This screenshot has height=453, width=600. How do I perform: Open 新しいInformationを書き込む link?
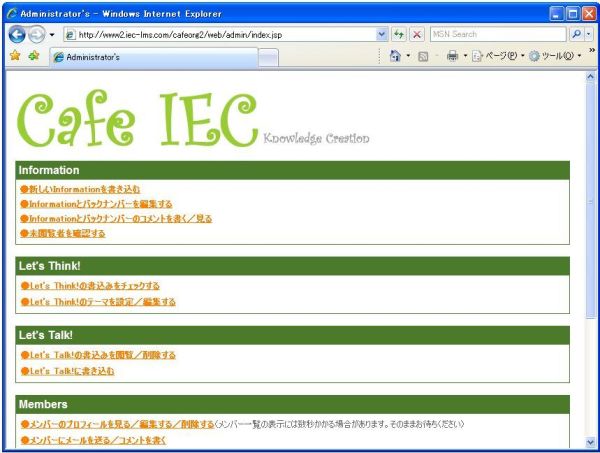point(80,189)
